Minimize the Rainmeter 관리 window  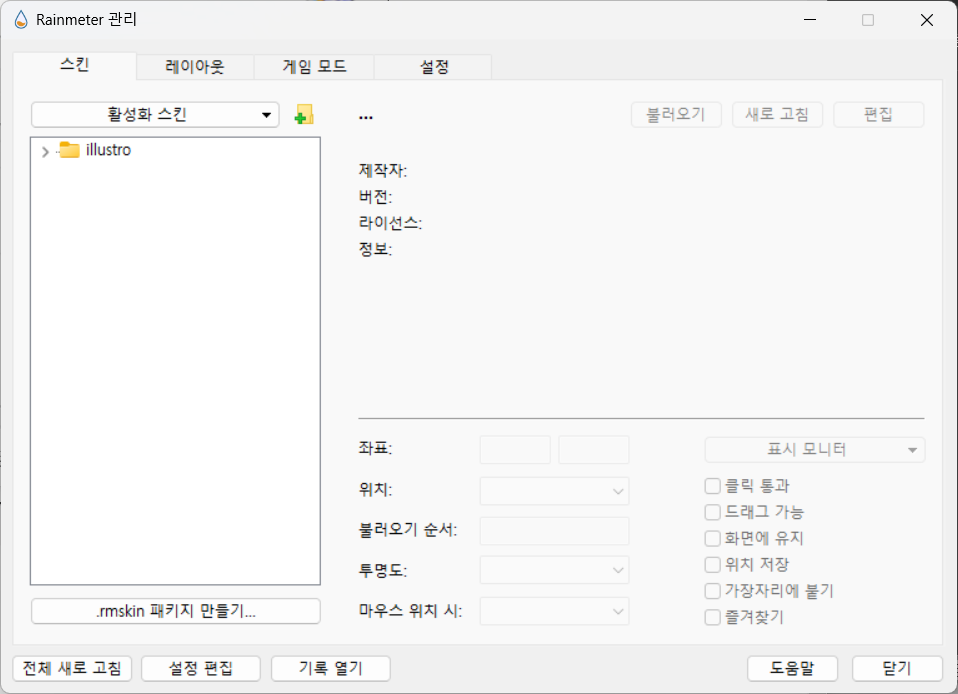(x=810, y=20)
